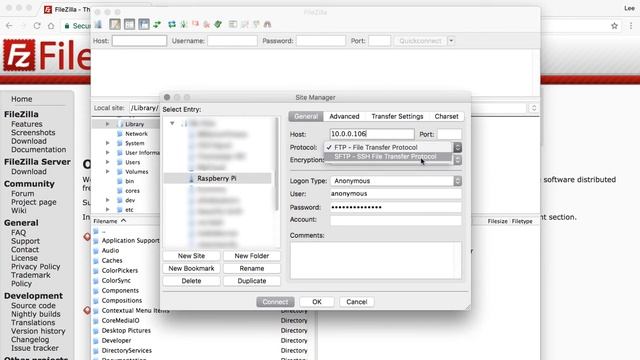Open the Screenshots link on website
640x360 pixels.
pyautogui.click(x=33, y=133)
